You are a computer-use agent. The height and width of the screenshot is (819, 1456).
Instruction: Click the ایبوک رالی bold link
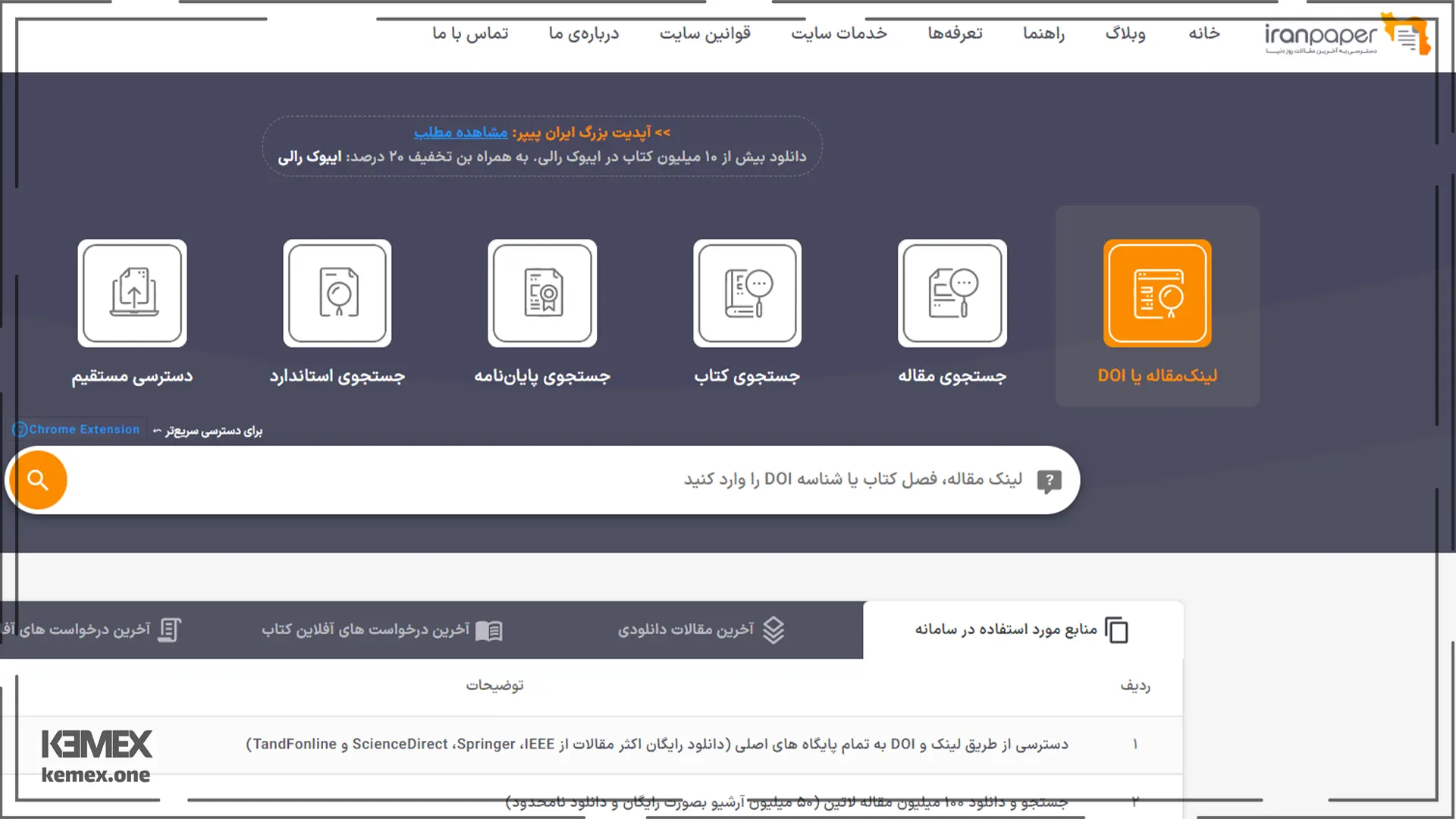click(x=309, y=157)
